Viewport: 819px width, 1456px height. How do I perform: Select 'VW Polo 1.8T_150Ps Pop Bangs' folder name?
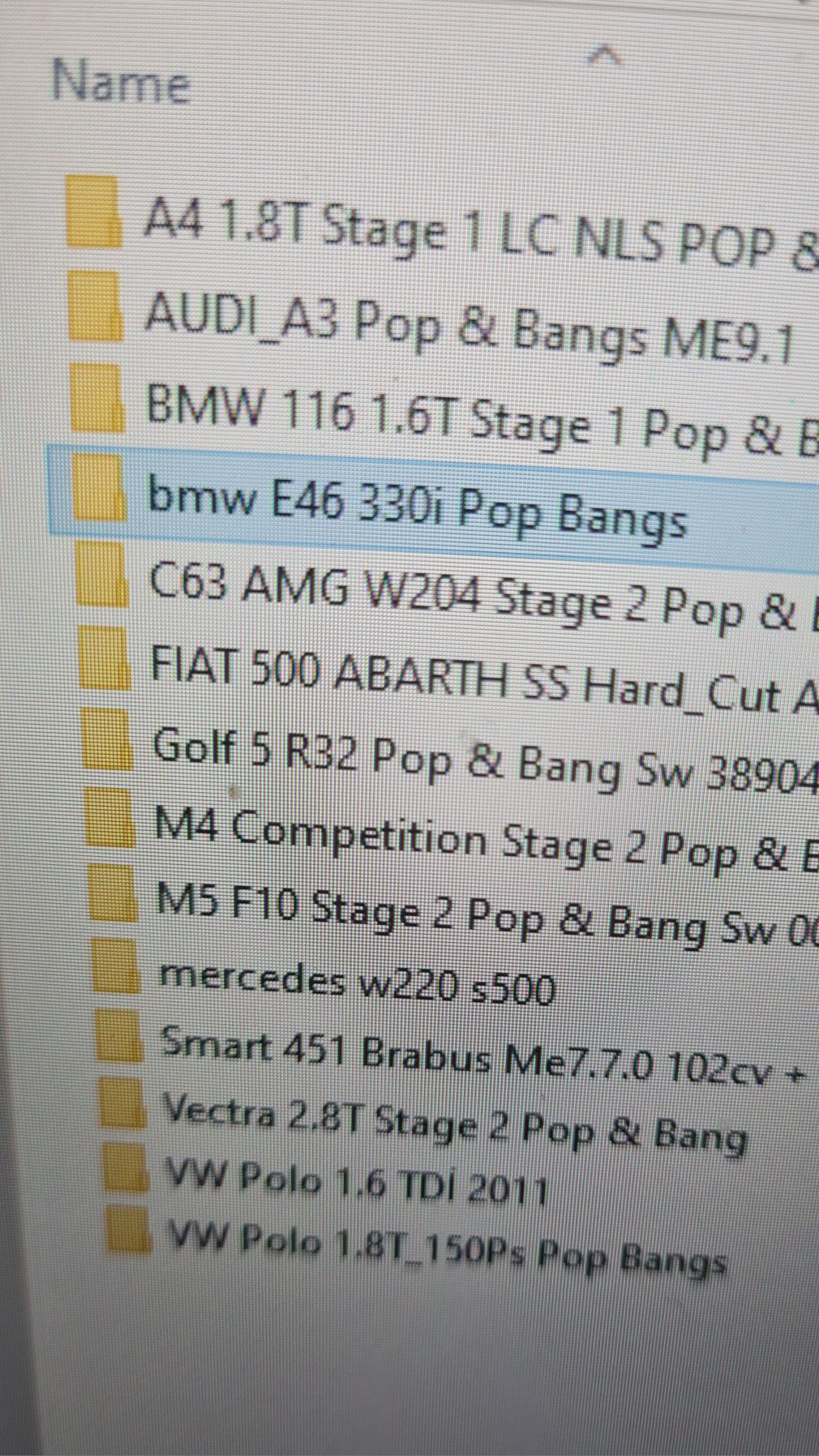click(x=446, y=1249)
